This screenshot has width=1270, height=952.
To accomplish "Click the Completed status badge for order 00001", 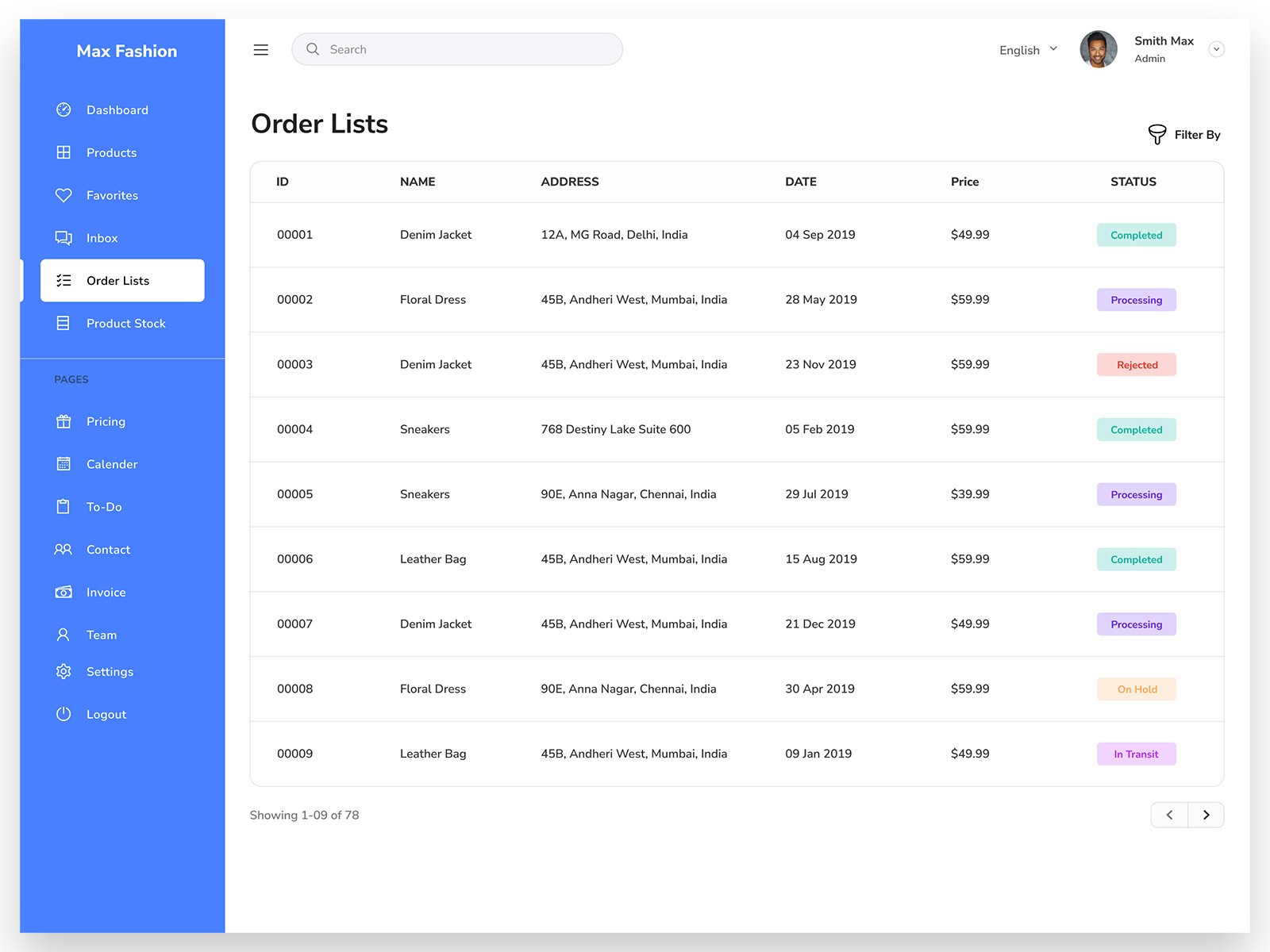I will coord(1136,235).
